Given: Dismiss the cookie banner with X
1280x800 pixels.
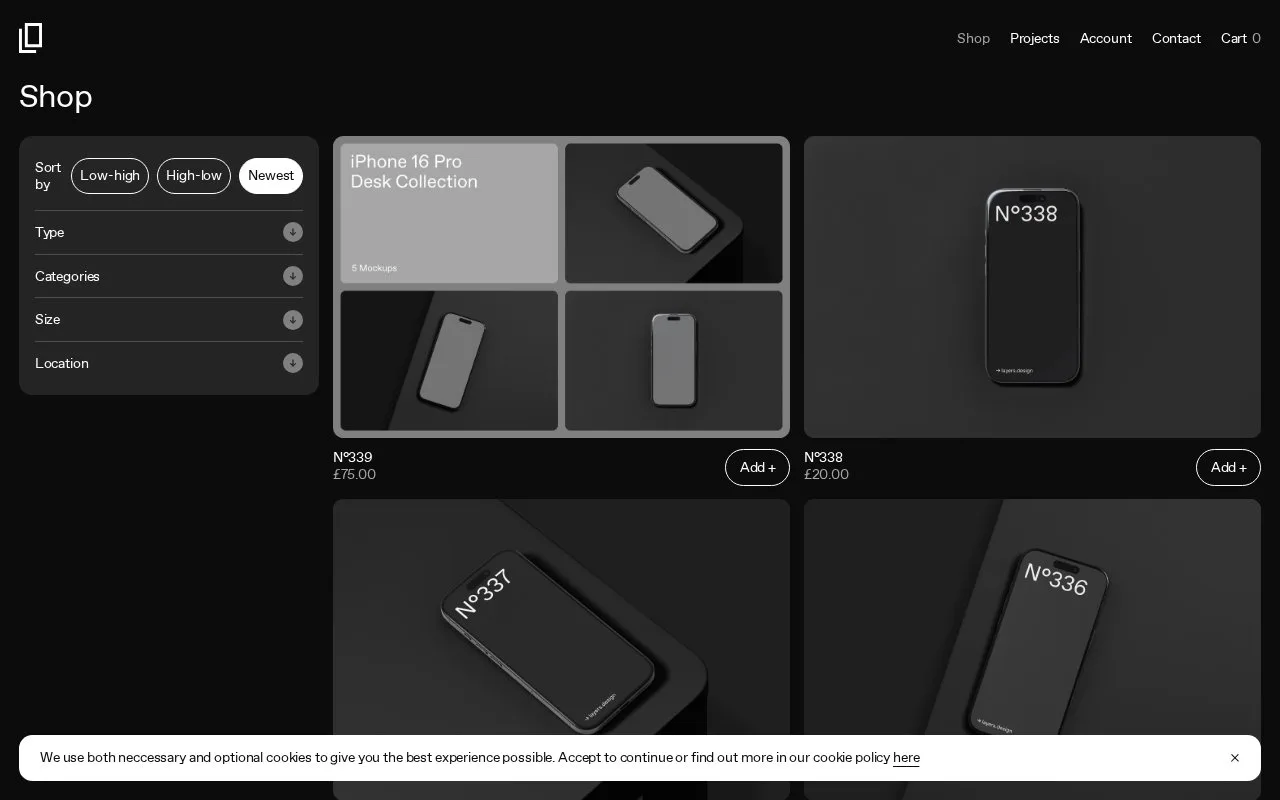Looking at the screenshot, I should pyautogui.click(x=1235, y=758).
